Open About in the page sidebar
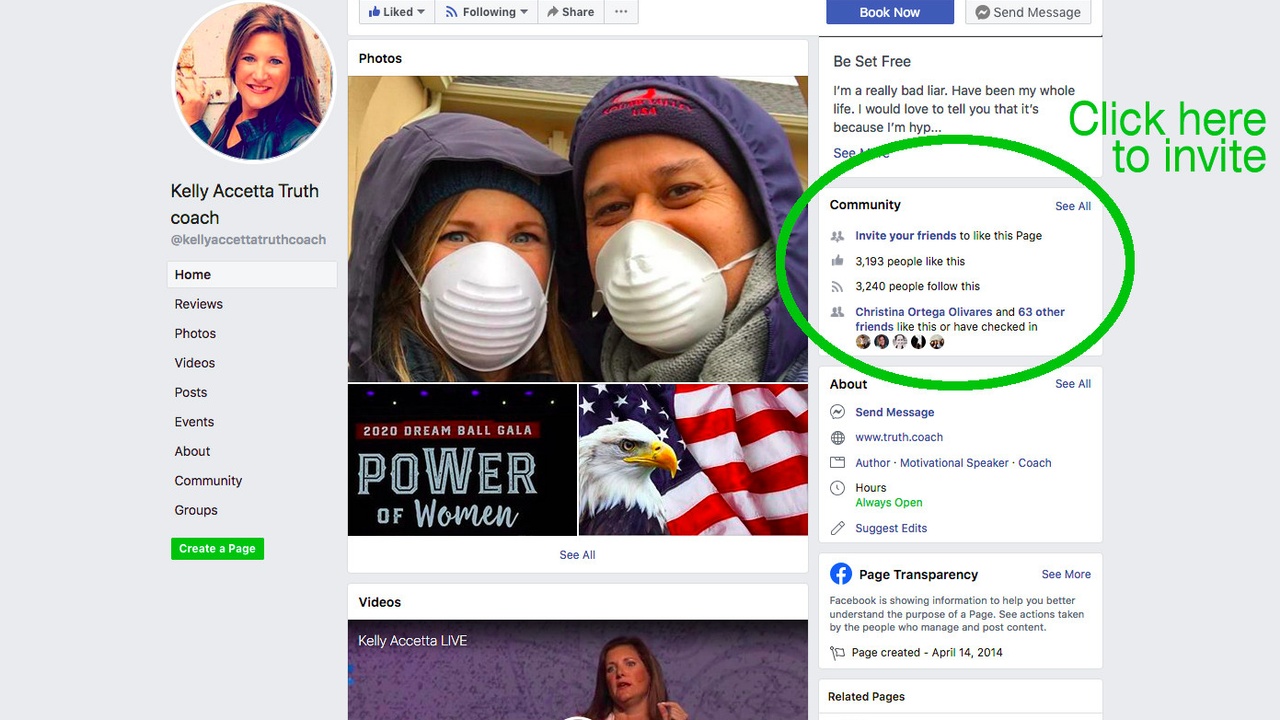 pyautogui.click(x=192, y=451)
